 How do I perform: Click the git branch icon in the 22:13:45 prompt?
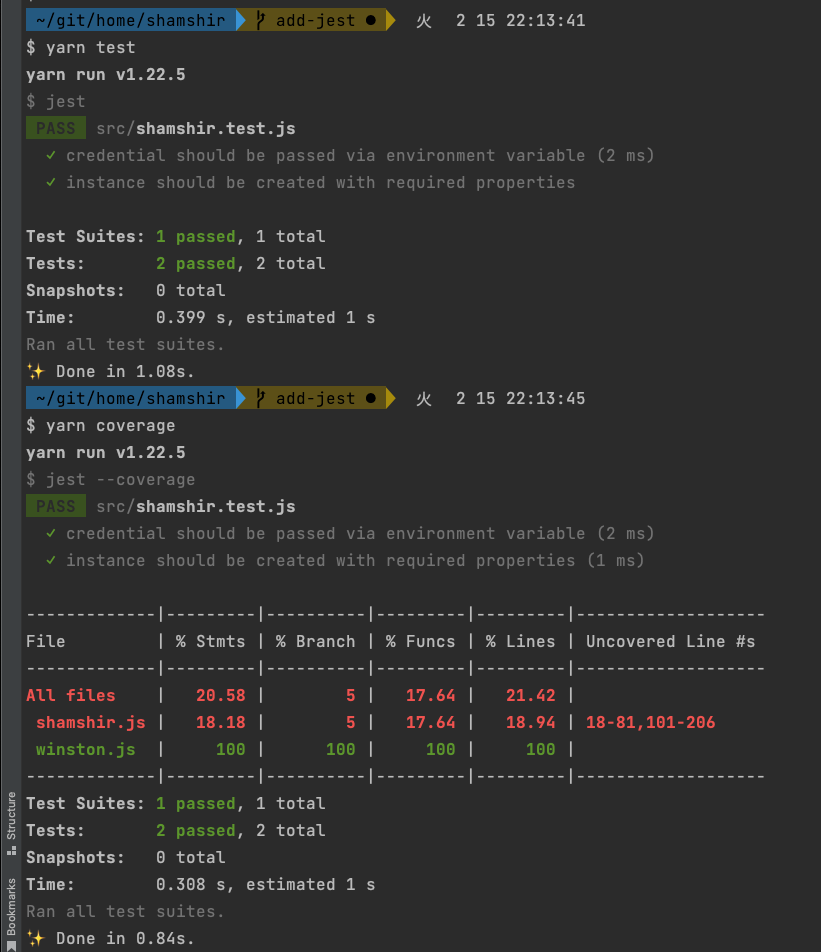(261, 398)
